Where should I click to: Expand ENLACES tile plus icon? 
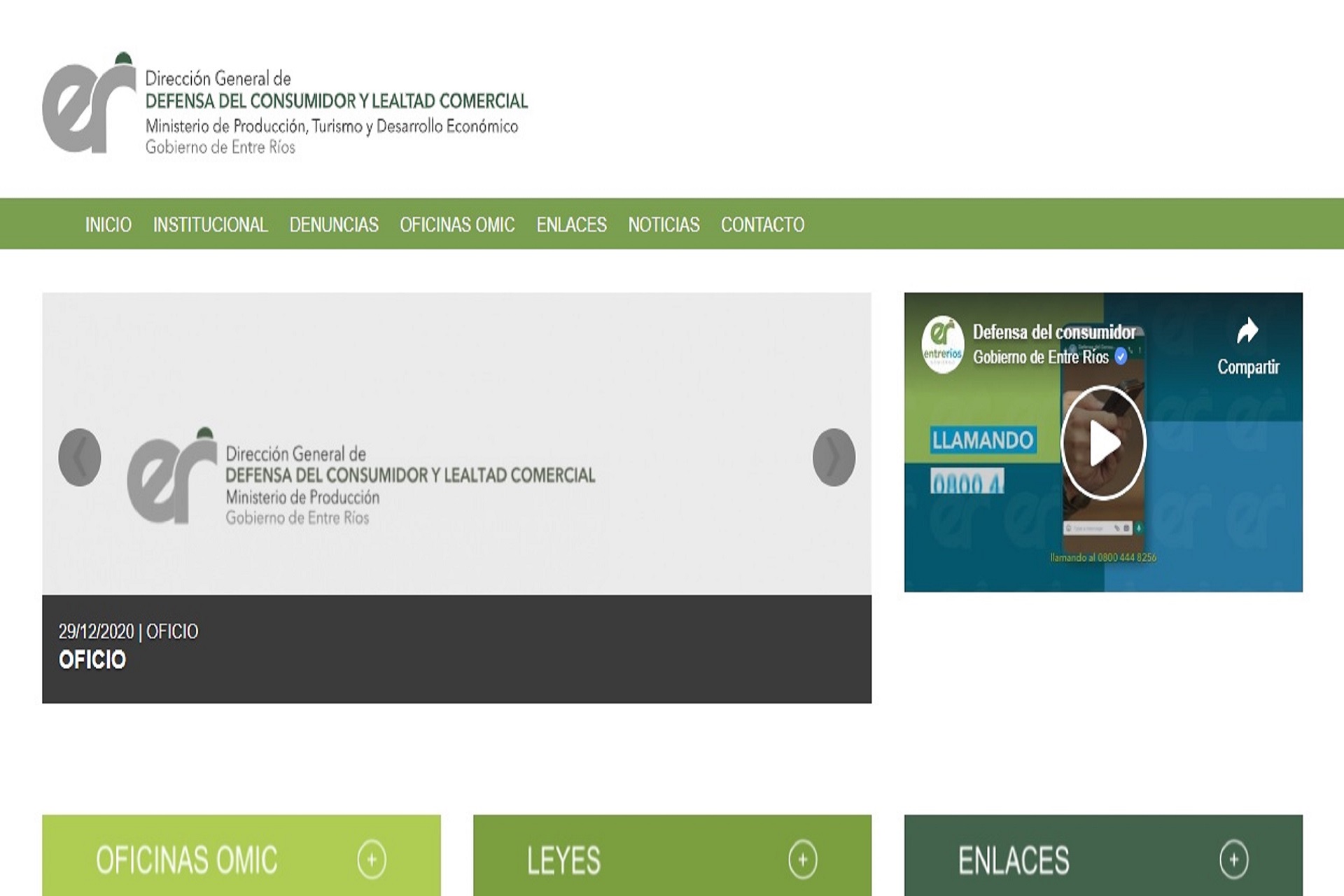coord(1233,859)
